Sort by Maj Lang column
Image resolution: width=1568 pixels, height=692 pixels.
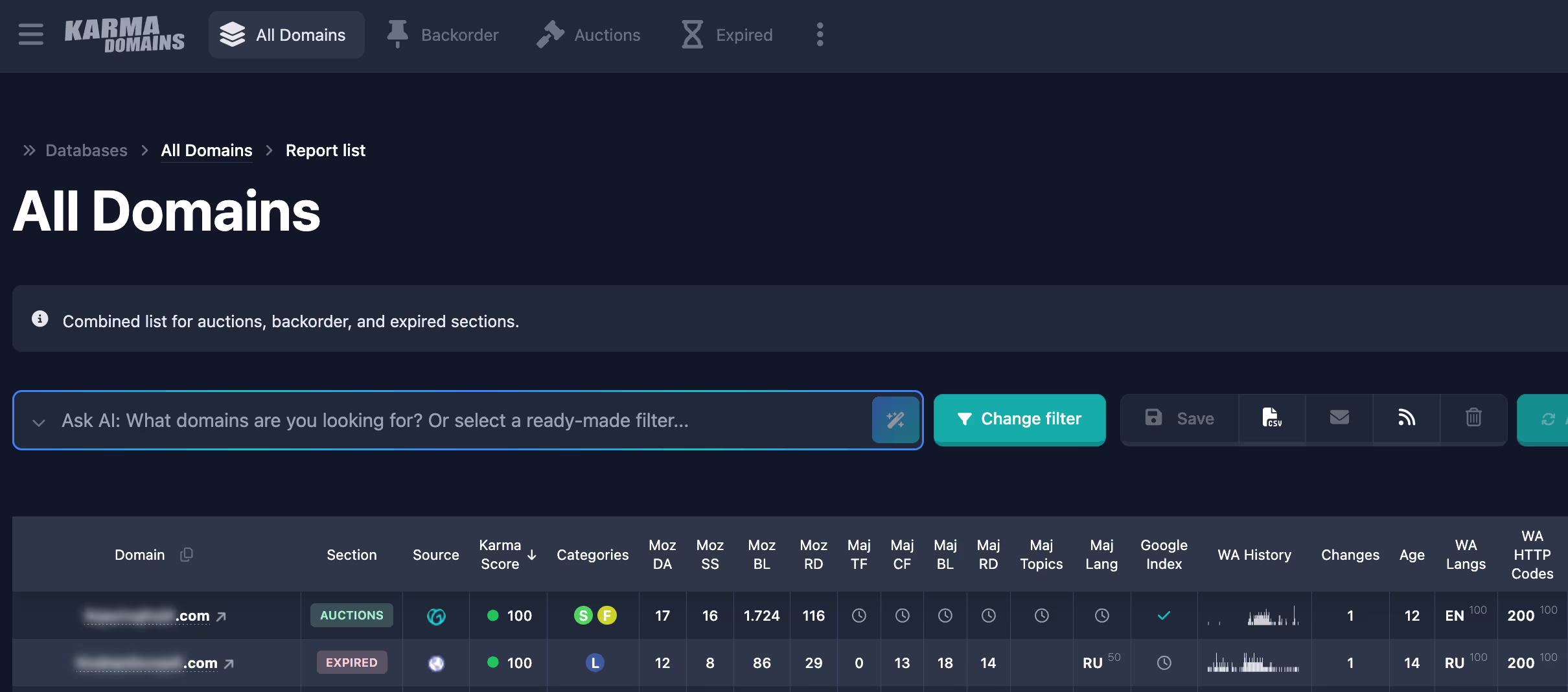tap(1101, 555)
